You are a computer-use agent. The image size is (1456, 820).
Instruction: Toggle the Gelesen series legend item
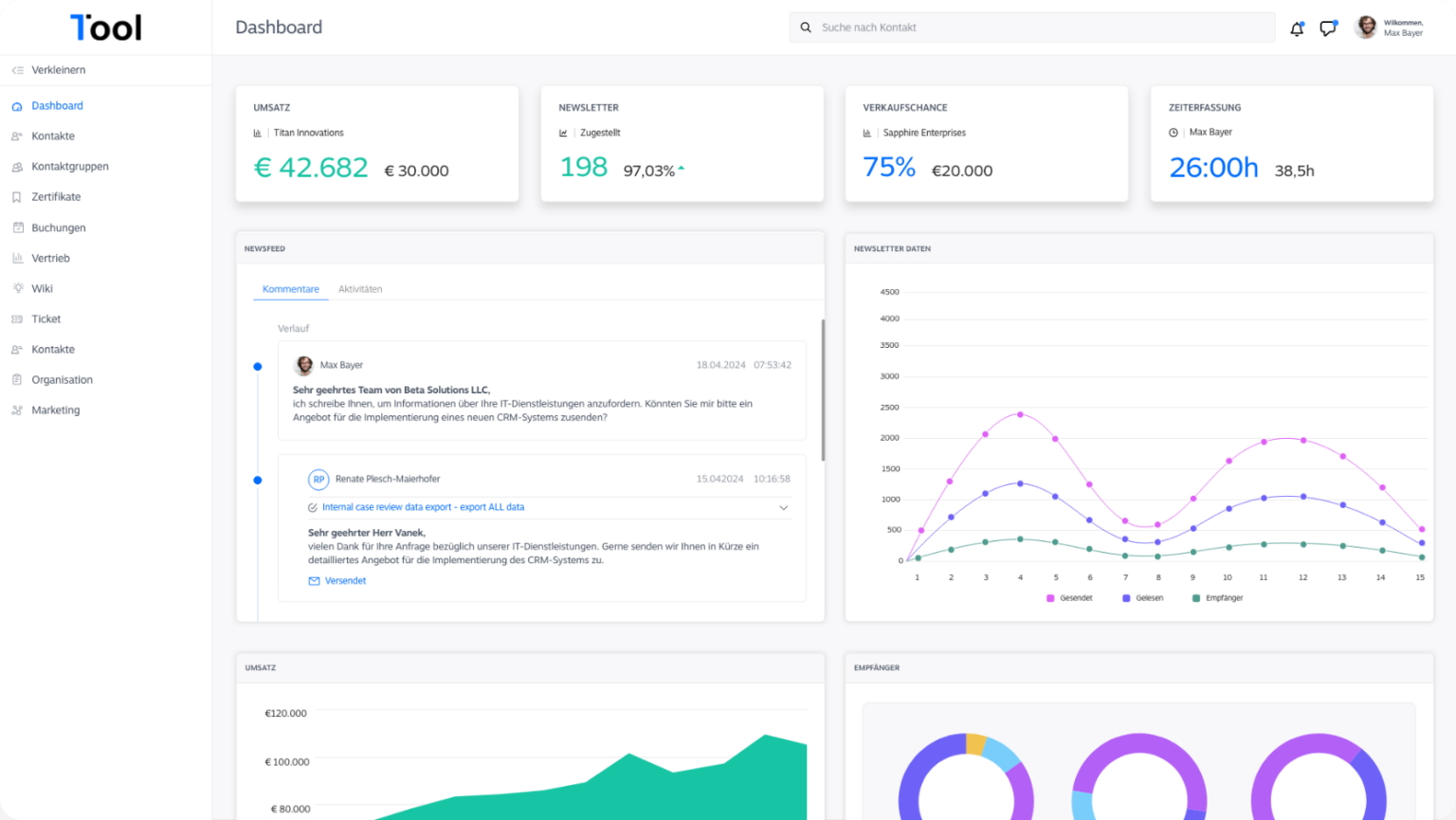1142,597
